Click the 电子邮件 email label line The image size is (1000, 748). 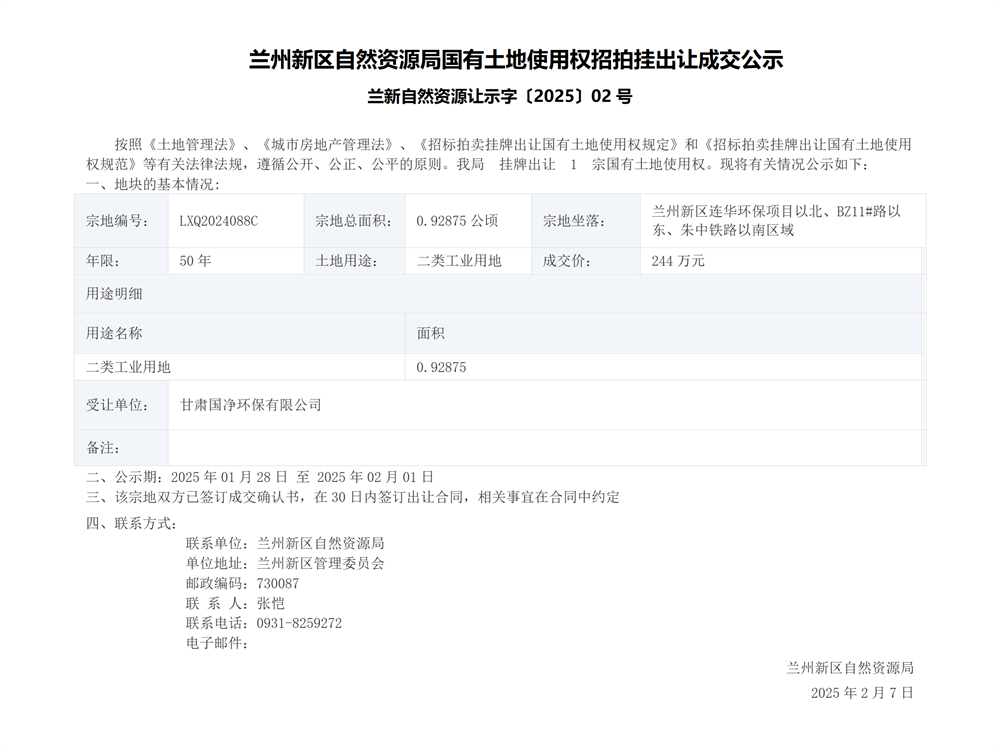217,643
